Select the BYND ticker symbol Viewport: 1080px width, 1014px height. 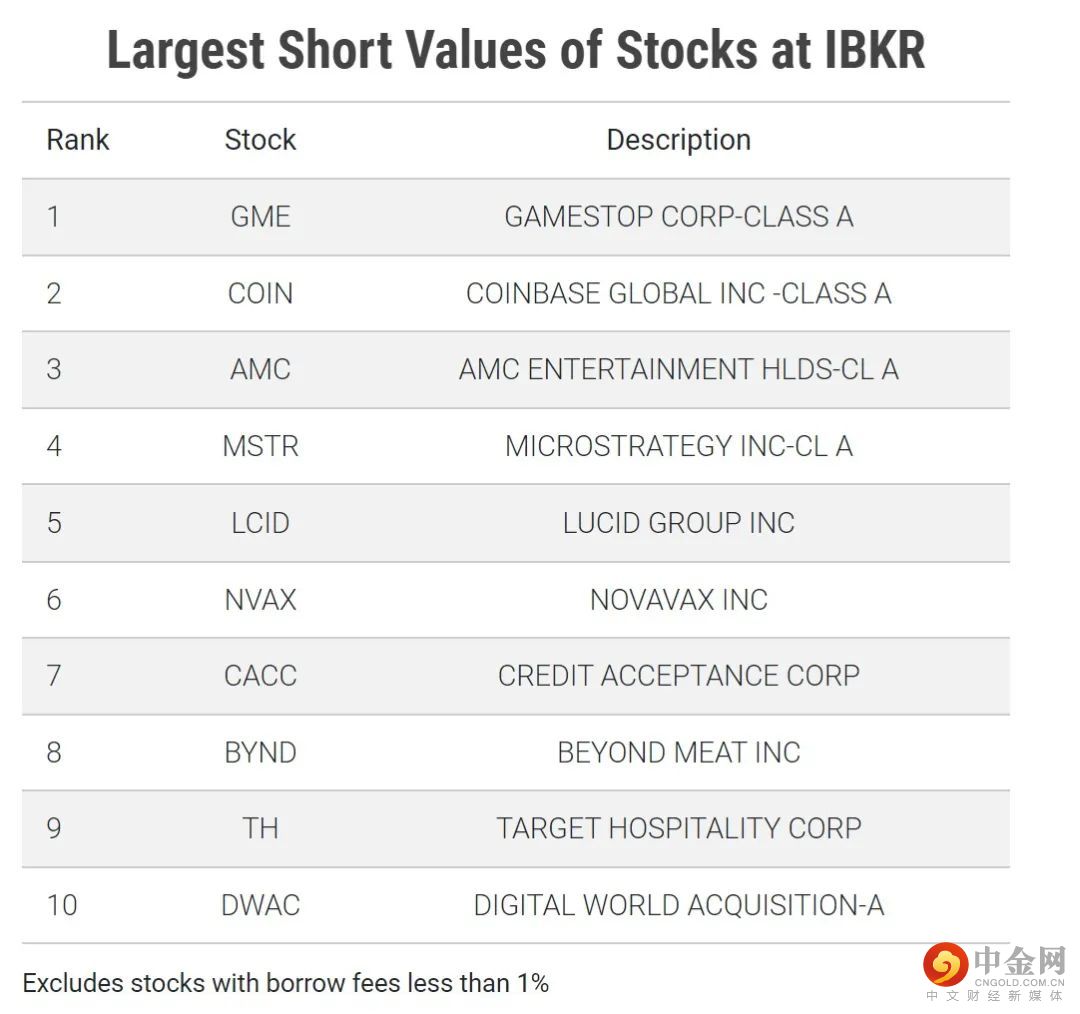pyautogui.click(x=260, y=753)
